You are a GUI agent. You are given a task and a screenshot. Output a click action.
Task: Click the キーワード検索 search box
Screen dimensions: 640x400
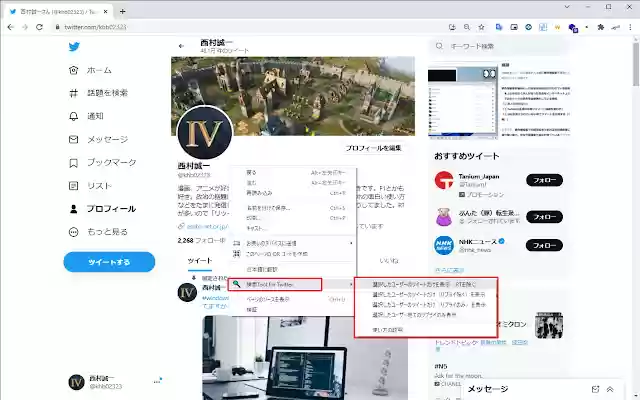pos(499,46)
